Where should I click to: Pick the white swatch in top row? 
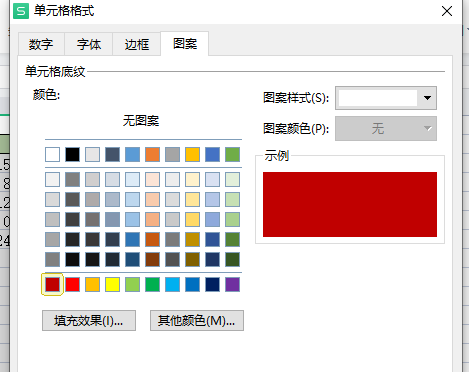[52, 155]
